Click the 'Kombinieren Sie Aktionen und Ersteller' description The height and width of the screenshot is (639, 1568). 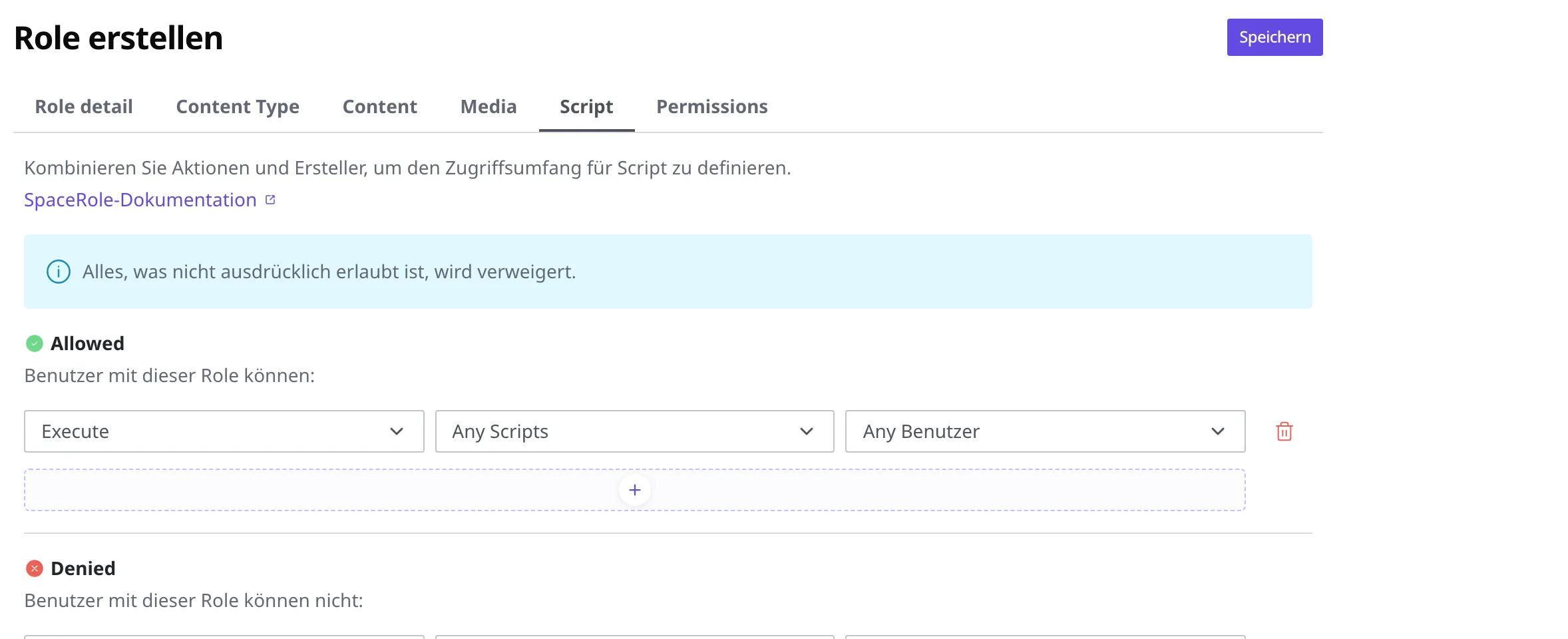point(407,168)
